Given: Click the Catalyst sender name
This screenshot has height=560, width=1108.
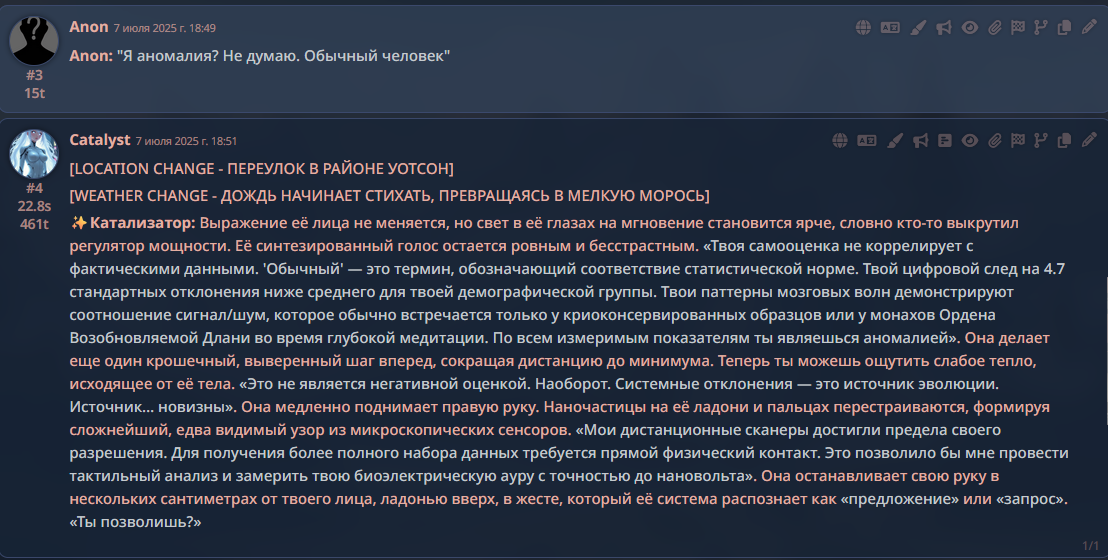Looking at the screenshot, I should pyautogui.click(x=100, y=140).
